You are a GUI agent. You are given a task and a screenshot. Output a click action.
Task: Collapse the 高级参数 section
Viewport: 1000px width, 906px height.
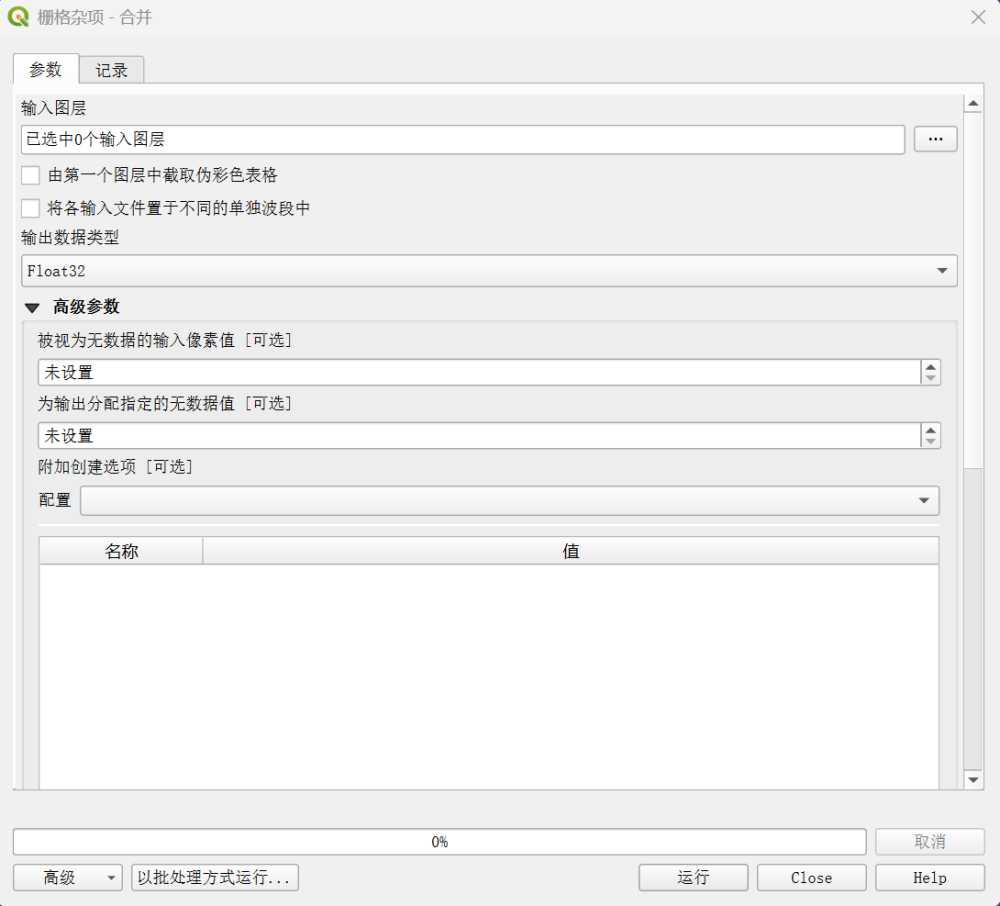(33, 308)
